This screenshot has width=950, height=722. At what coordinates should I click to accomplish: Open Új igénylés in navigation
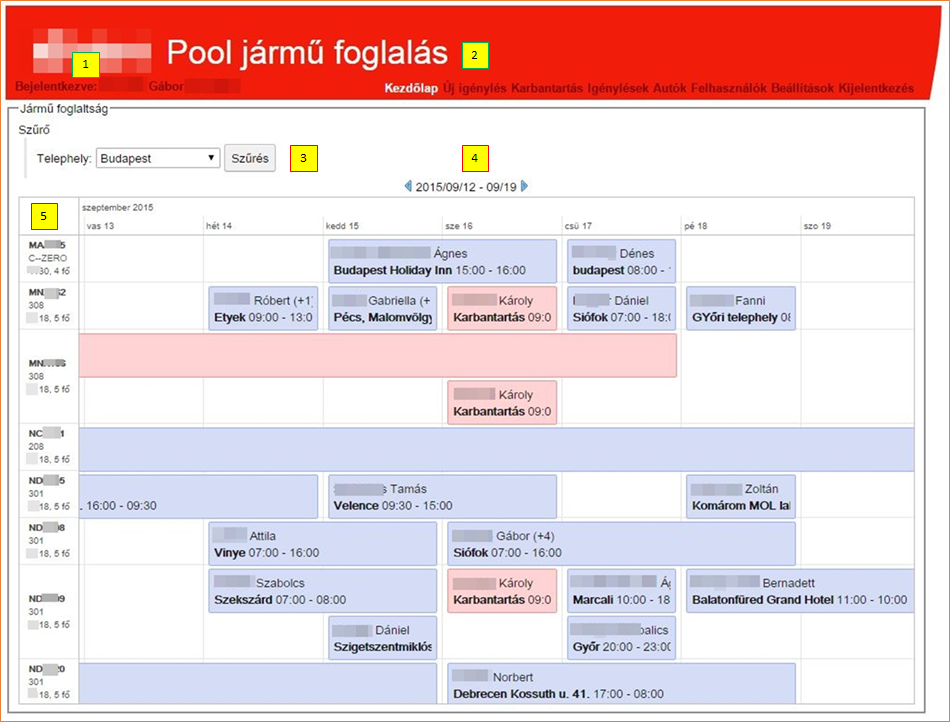pos(475,88)
